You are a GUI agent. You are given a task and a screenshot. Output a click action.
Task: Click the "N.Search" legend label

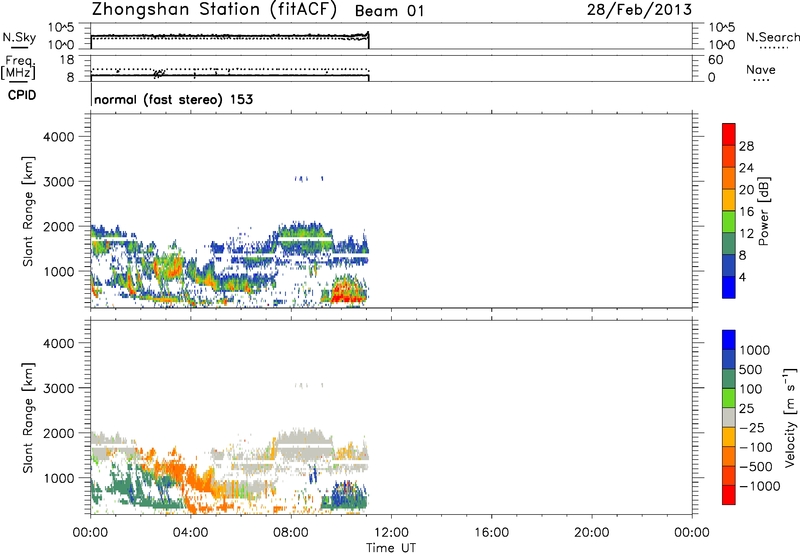click(772, 37)
